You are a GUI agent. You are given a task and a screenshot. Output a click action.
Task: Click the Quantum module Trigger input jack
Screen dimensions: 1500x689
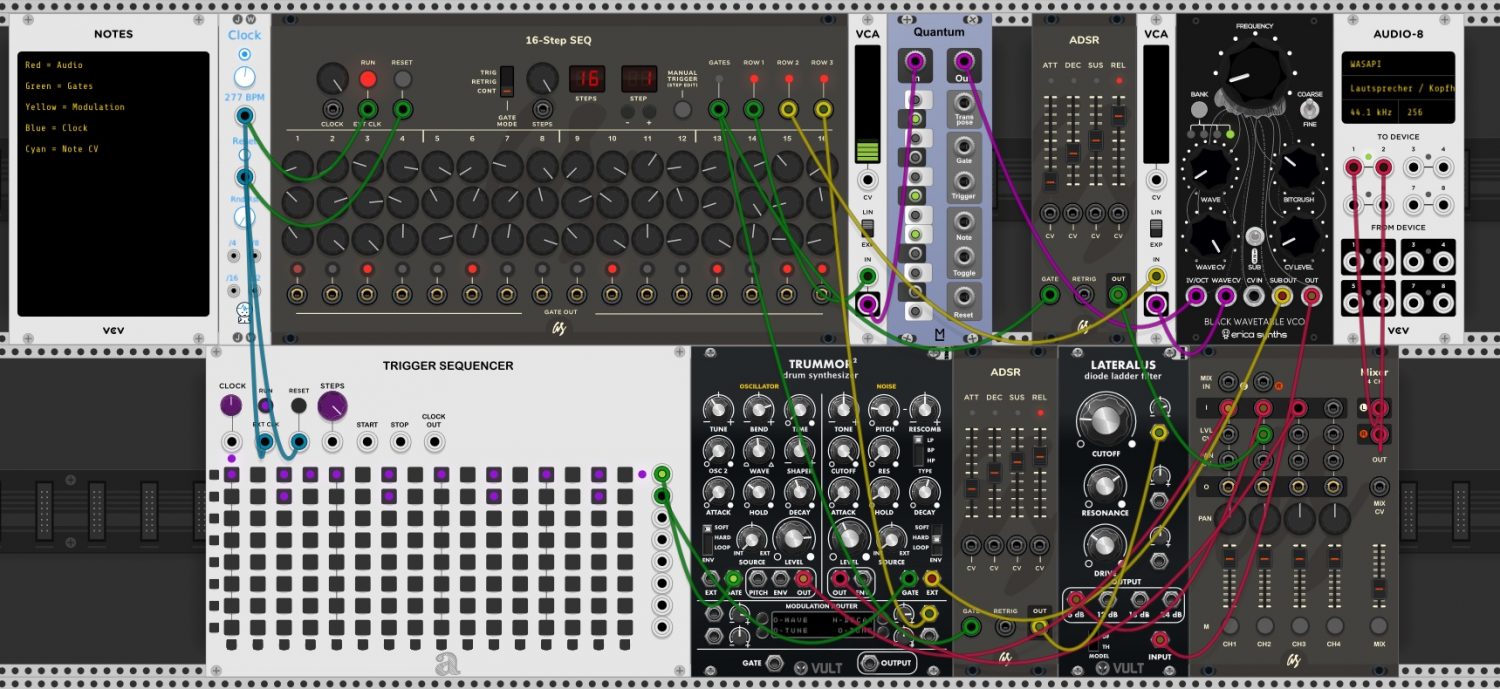tap(964, 182)
